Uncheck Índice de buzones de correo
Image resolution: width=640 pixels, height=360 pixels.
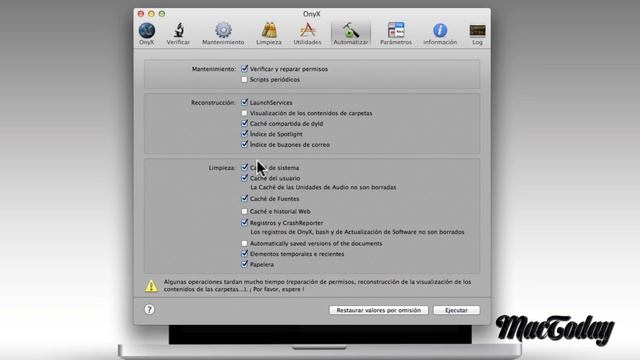[244, 144]
